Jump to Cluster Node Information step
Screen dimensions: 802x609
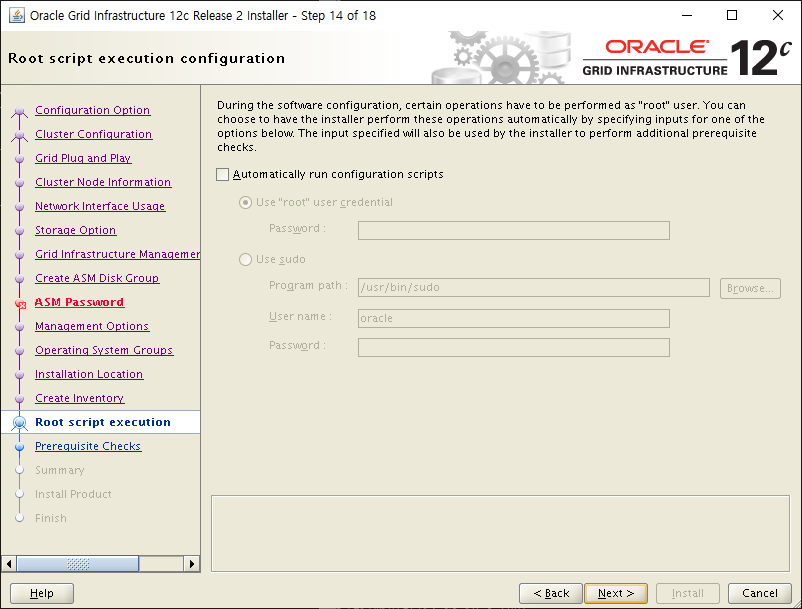tap(103, 182)
